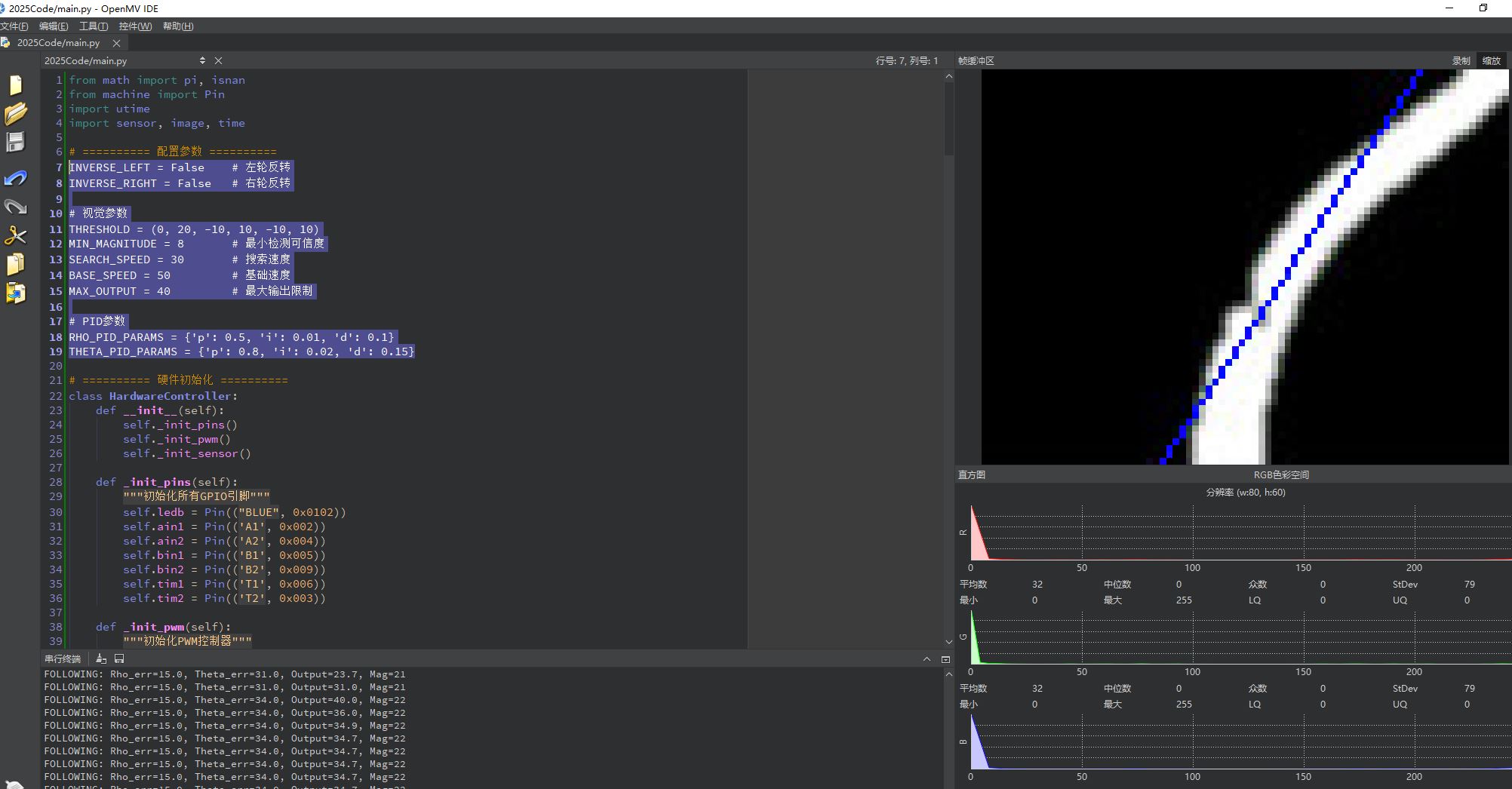Screen dimensions: 1512x789
Task: Toggle the 缩放 zoom button
Action: coord(1491,60)
